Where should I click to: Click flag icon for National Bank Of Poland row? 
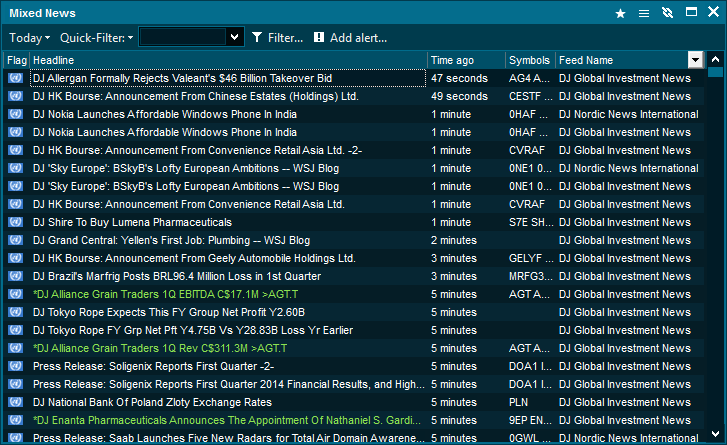(x=15, y=402)
